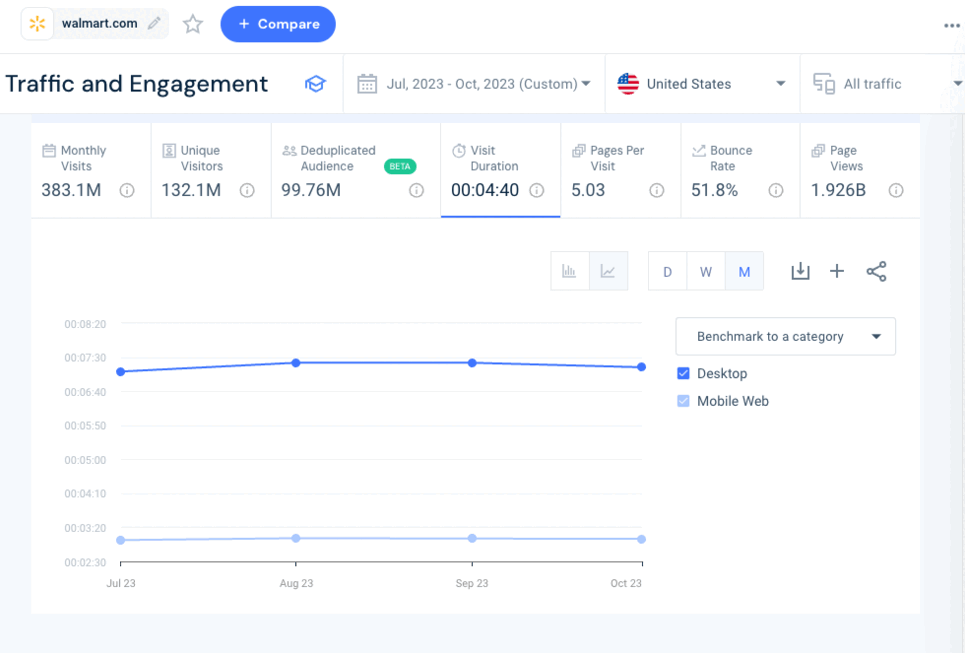The width and height of the screenshot is (965, 653).
Task: Expand the United States country dropdown
Action: tap(702, 84)
